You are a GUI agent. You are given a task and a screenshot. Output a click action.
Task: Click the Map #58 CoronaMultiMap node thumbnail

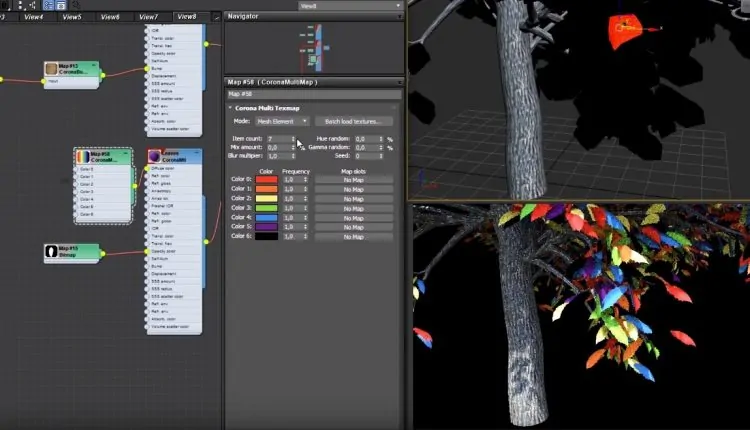[83, 156]
